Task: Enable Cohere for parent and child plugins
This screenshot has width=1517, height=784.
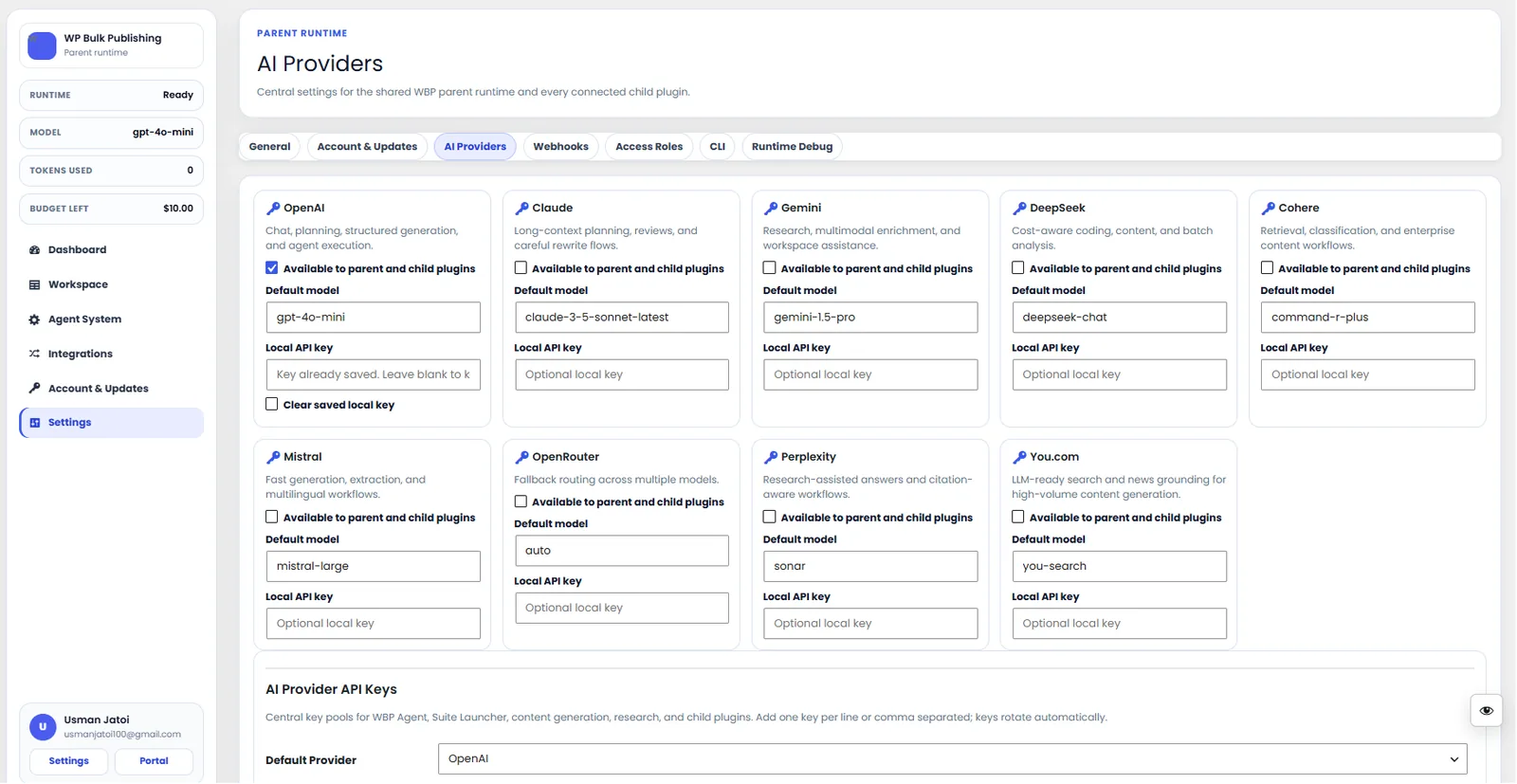Action: point(1267,268)
